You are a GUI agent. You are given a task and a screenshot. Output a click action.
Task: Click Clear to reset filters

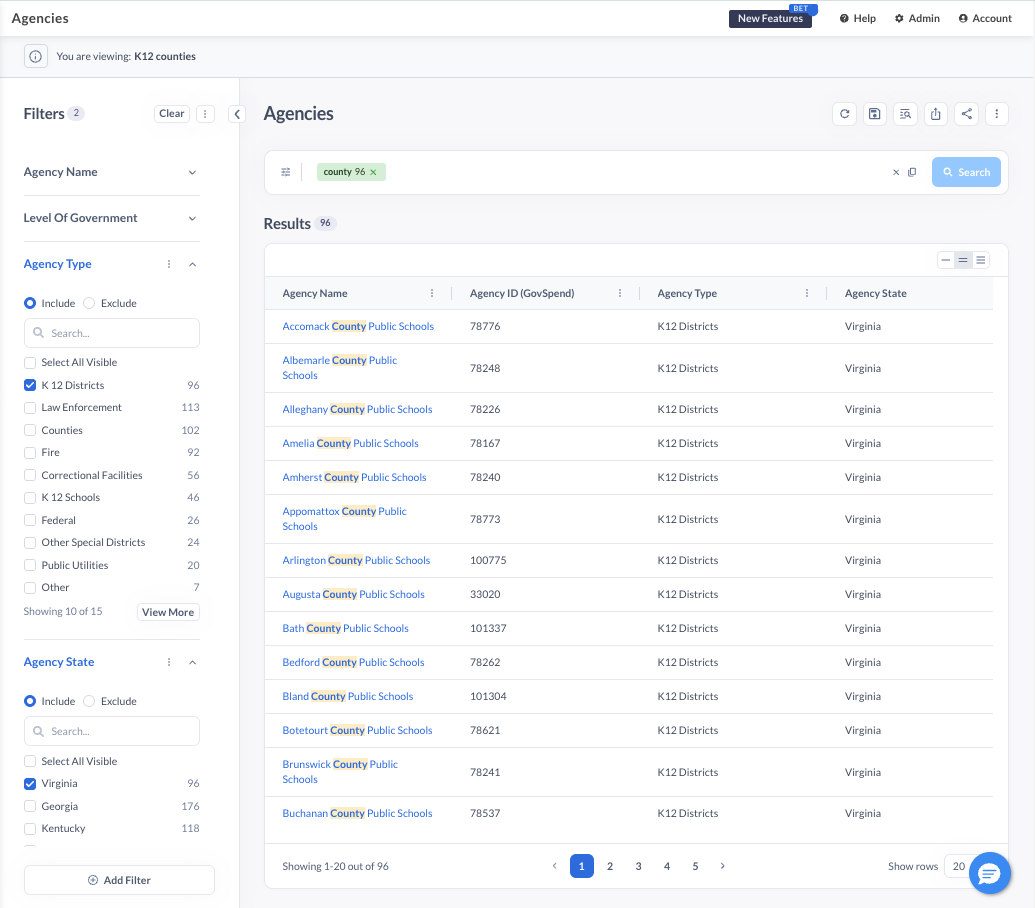tap(172, 114)
